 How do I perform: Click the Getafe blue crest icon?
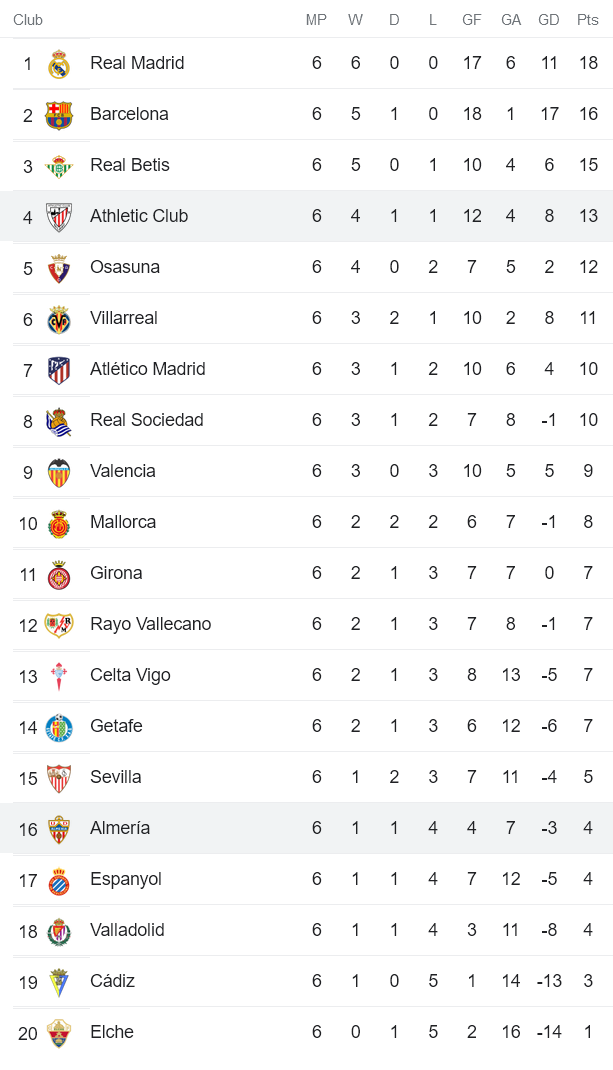pos(59,727)
